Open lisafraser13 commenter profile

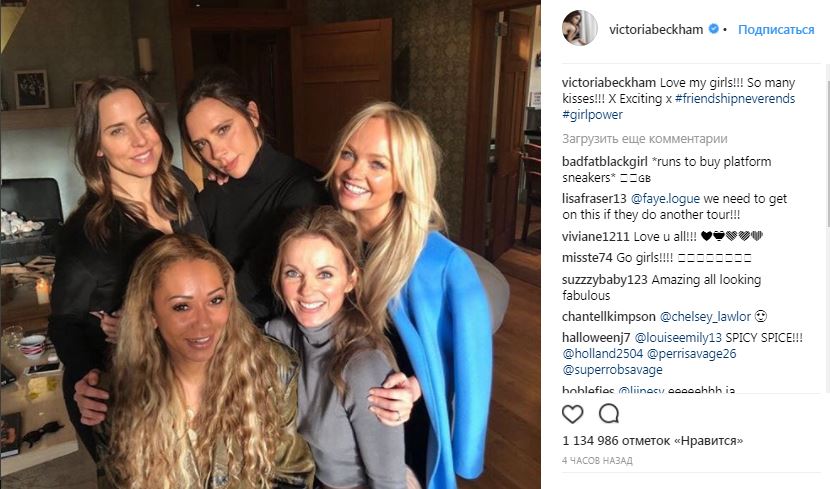tap(594, 199)
